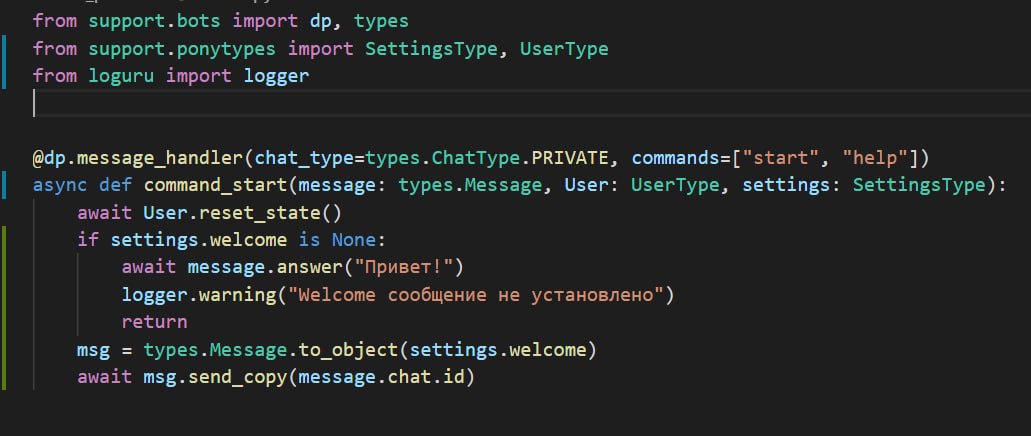Click the 'msg' variable being assigned
The width and height of the screenshot is (1031, 436).
93,350
